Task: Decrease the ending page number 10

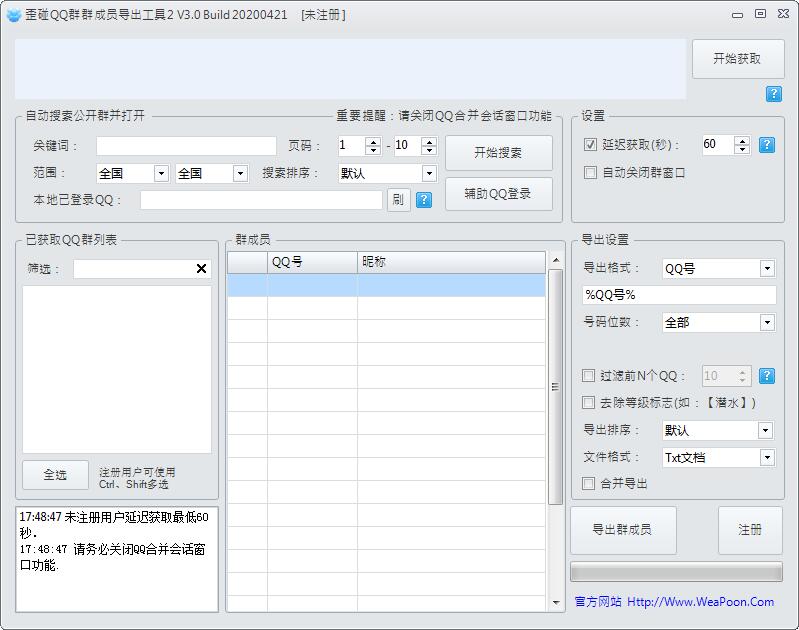Action: tap(430, 150)
